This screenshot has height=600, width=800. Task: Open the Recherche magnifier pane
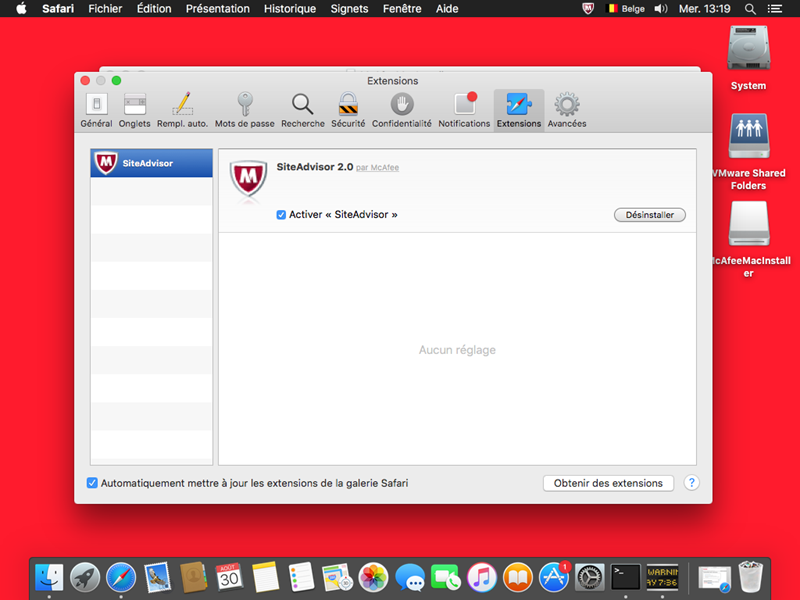(x=303, y=110)
